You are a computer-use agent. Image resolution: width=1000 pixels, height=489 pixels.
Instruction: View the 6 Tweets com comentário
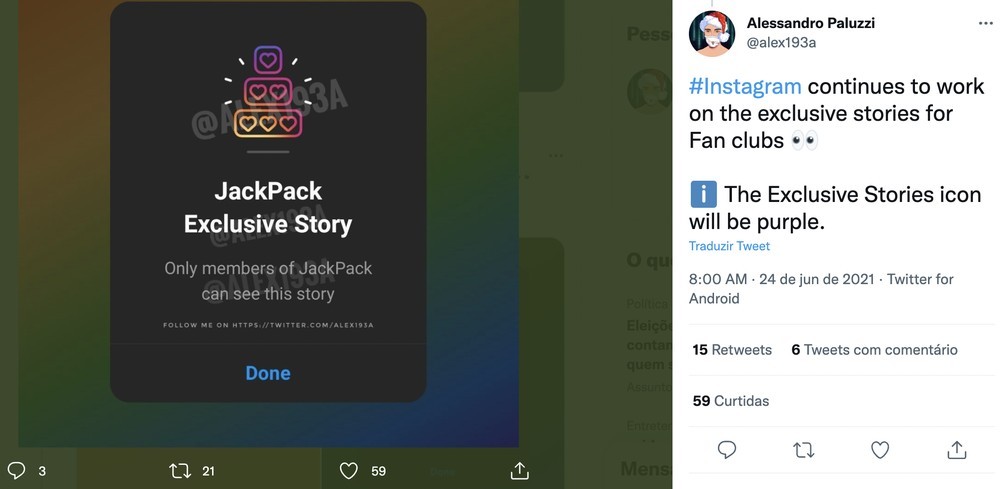[874, 350]
